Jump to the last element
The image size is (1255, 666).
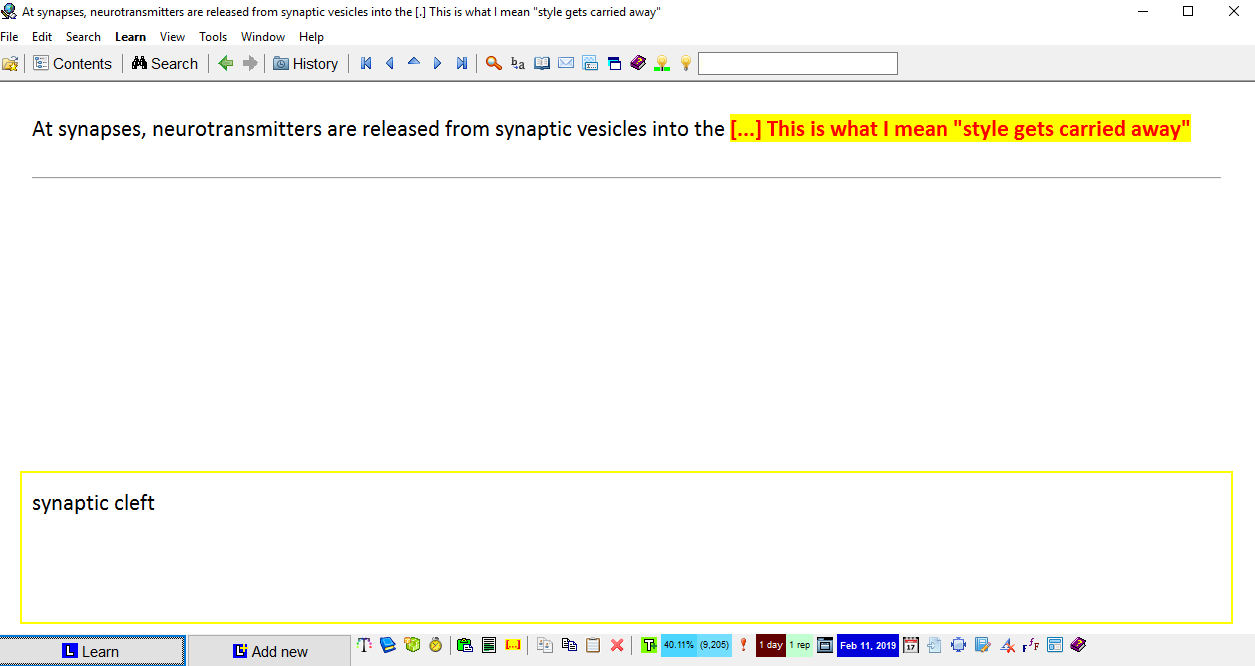click(462, 63)
